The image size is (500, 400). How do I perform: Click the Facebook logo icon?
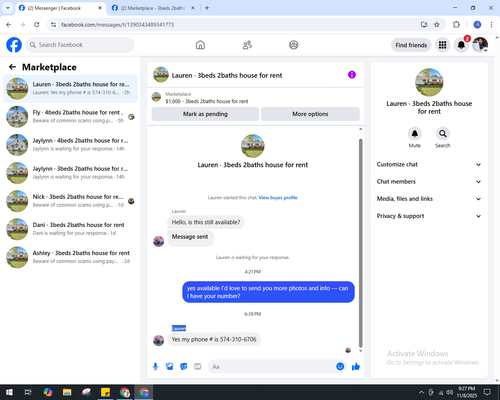coord(14,45)
